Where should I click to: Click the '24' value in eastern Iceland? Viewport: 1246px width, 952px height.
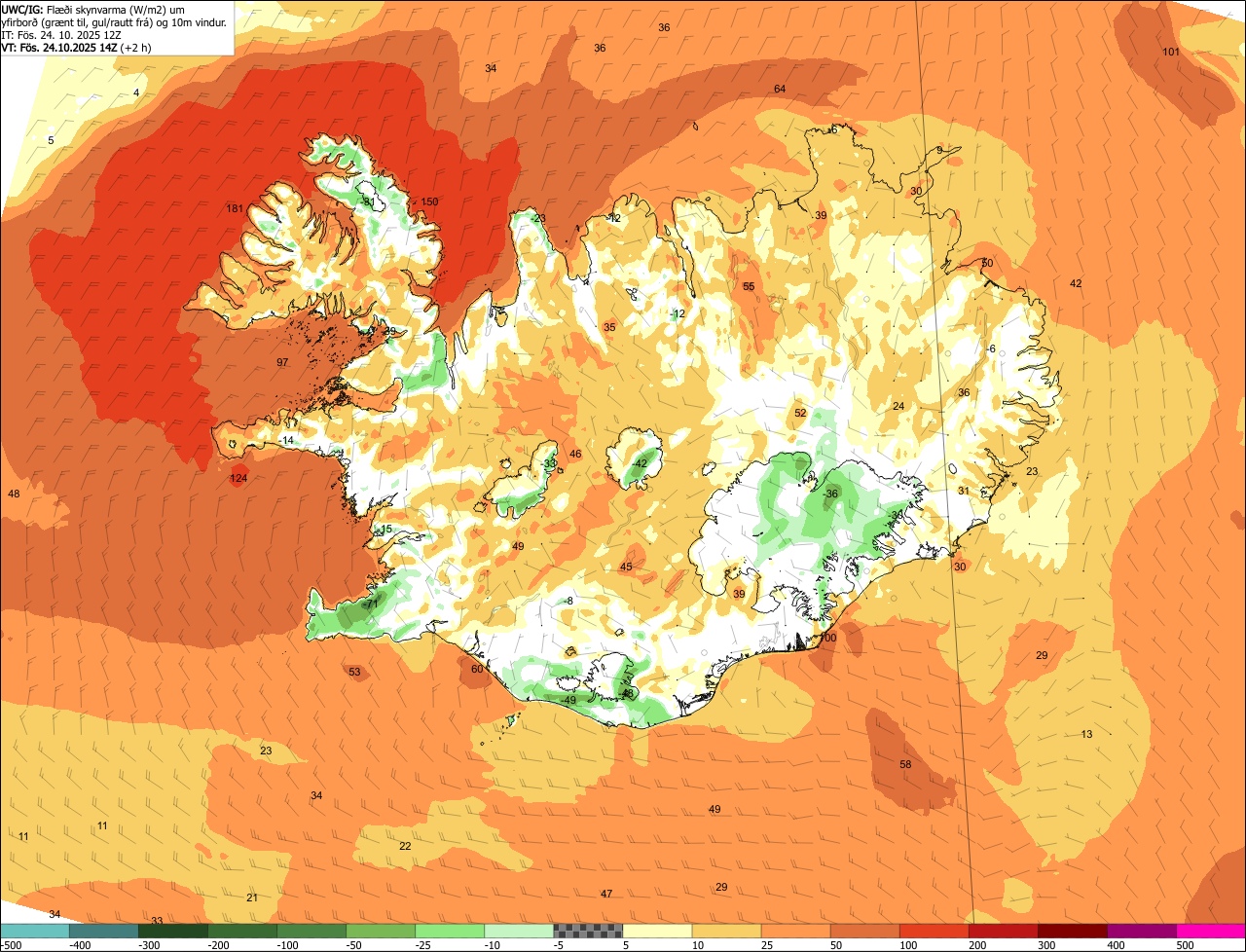(x=898, y=407)
